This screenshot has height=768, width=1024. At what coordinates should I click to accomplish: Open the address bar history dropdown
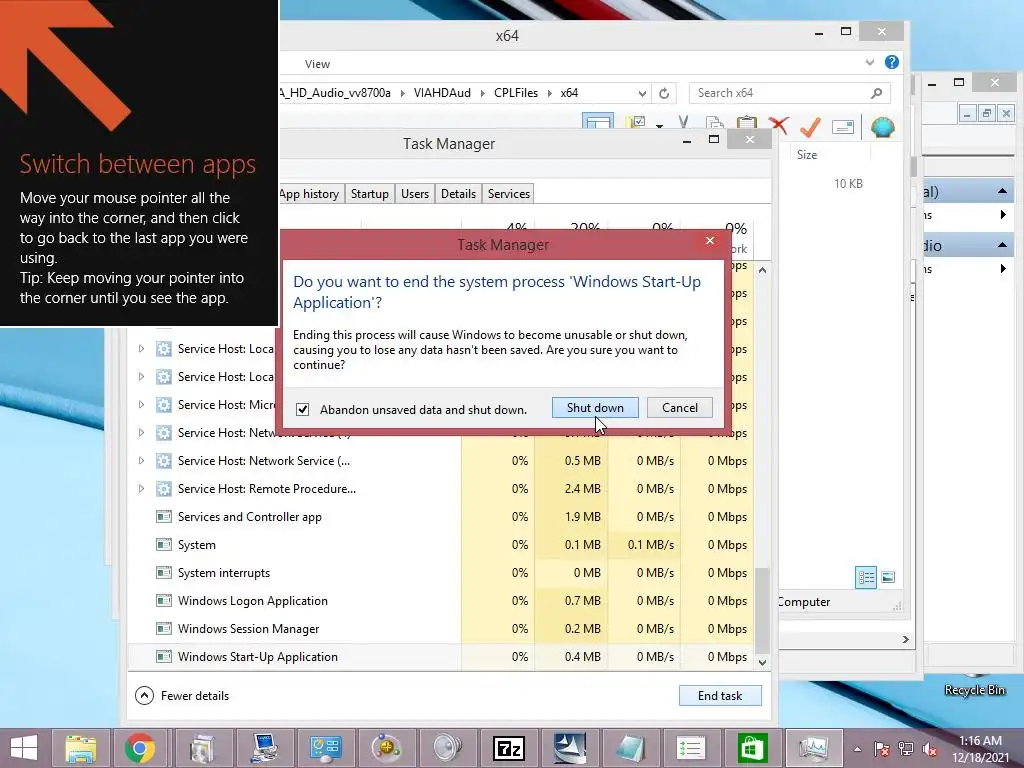(x=643, y=93)
